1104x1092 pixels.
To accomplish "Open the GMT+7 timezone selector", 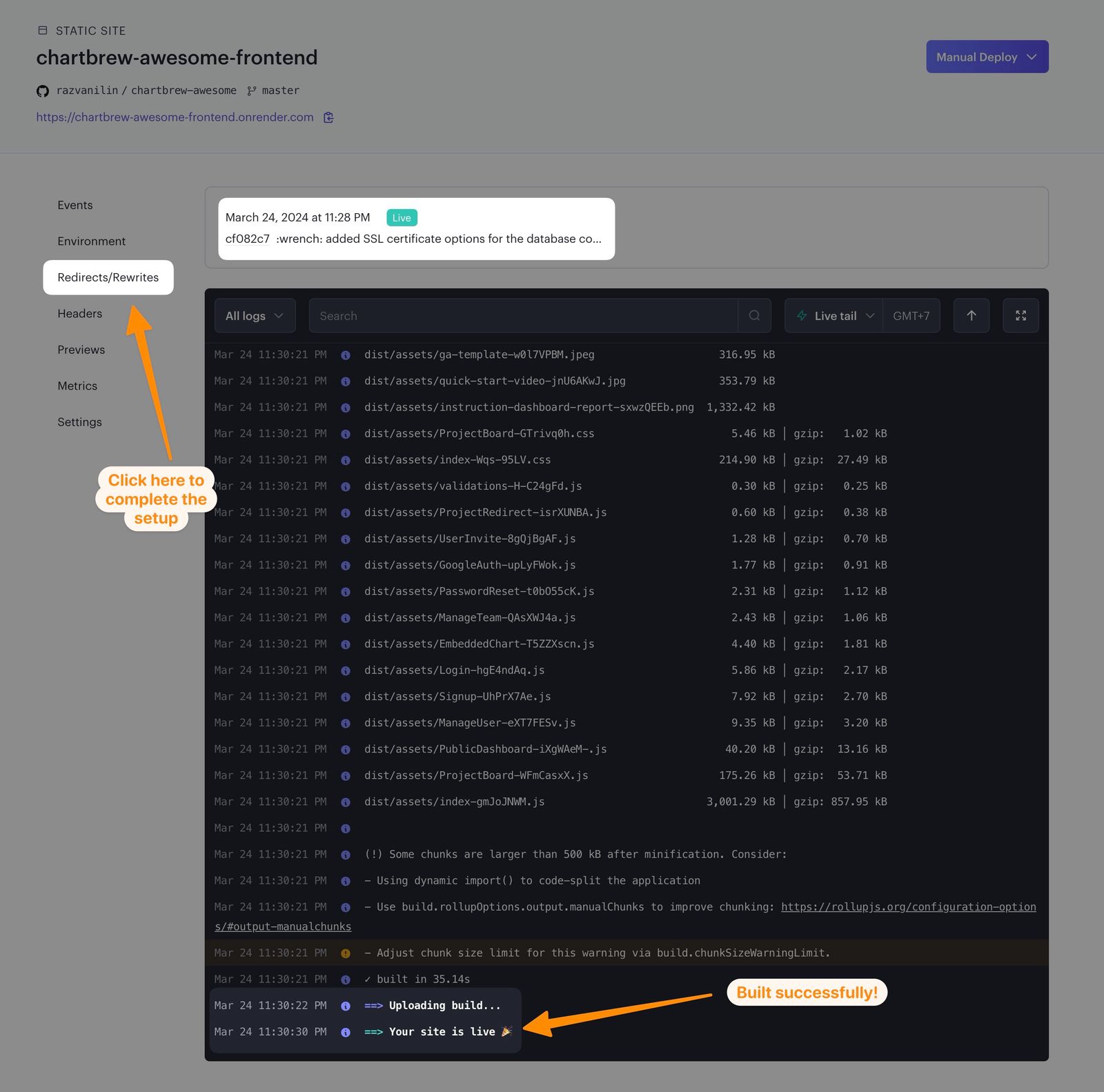I will coord(911,315).
